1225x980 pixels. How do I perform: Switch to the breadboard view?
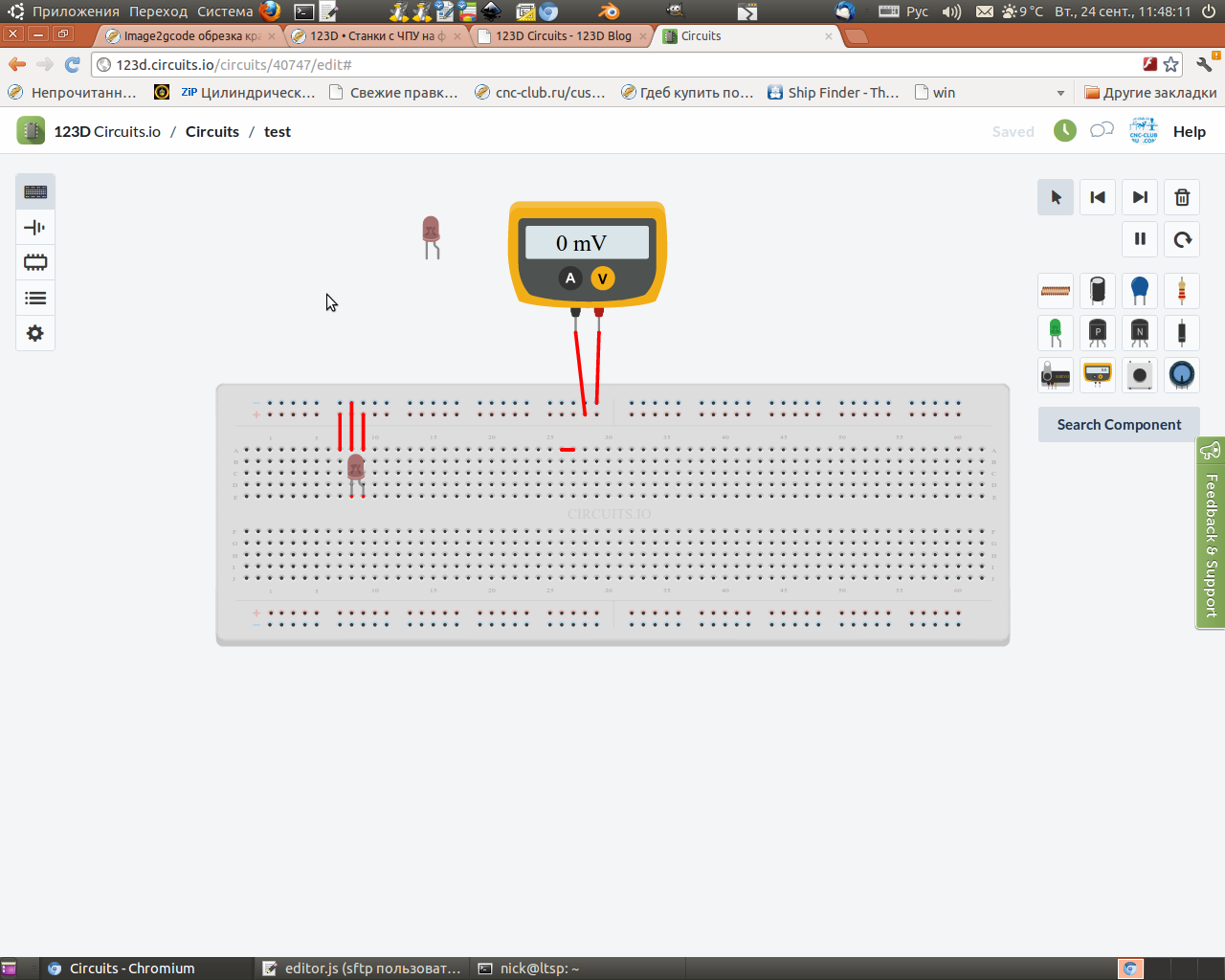pyautogui.click(x=35, y=191)
